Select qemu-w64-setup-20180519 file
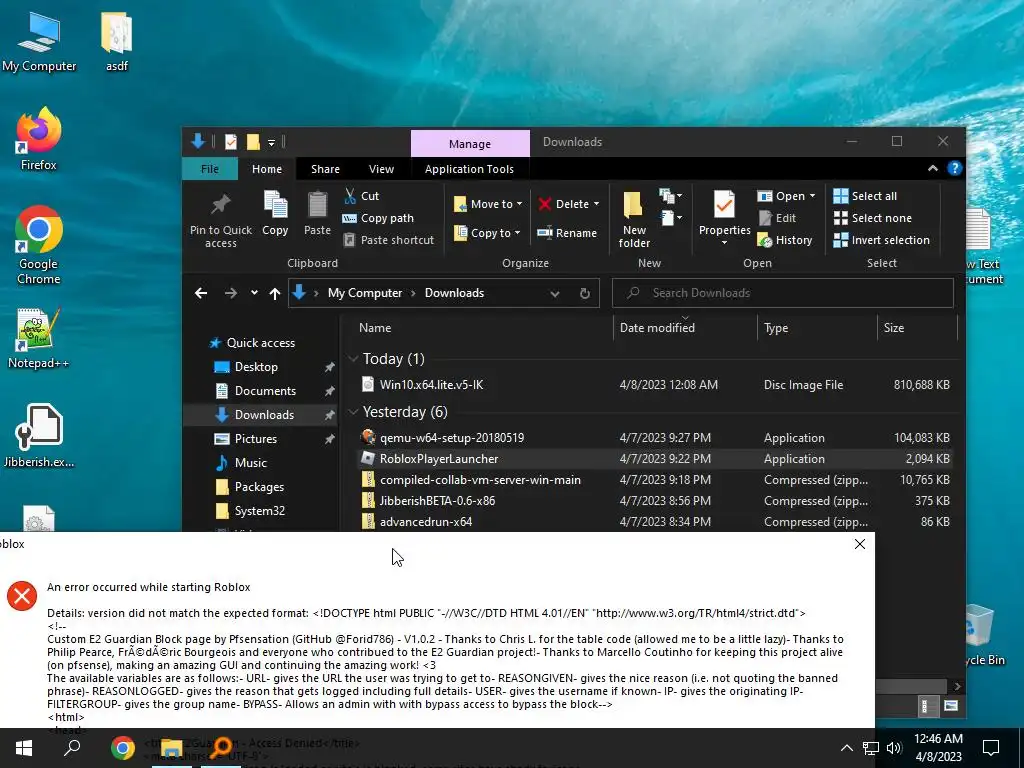Image resolution: width=1024 pixels, height=768 pixels. tap(655, 438)
